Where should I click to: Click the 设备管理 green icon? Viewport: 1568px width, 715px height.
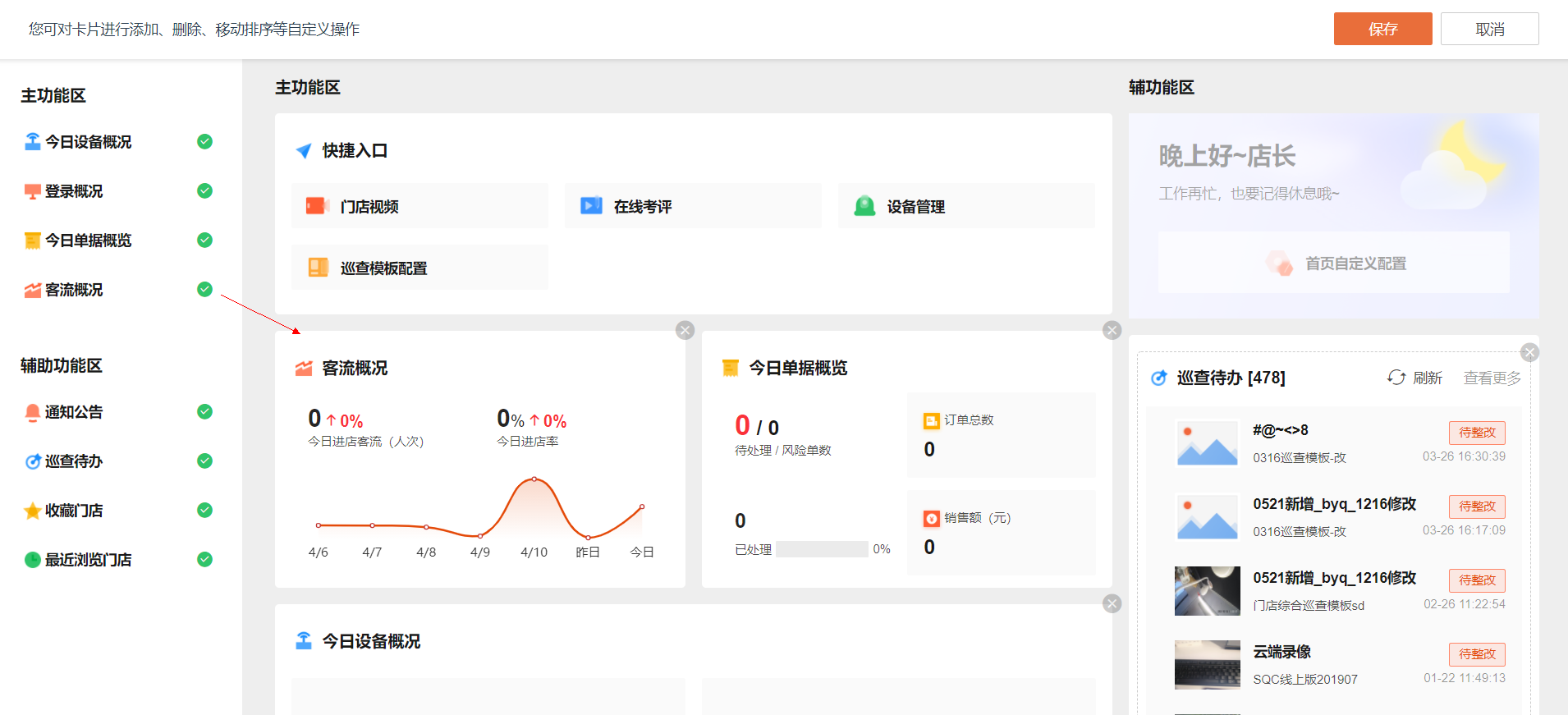[864, 206]
